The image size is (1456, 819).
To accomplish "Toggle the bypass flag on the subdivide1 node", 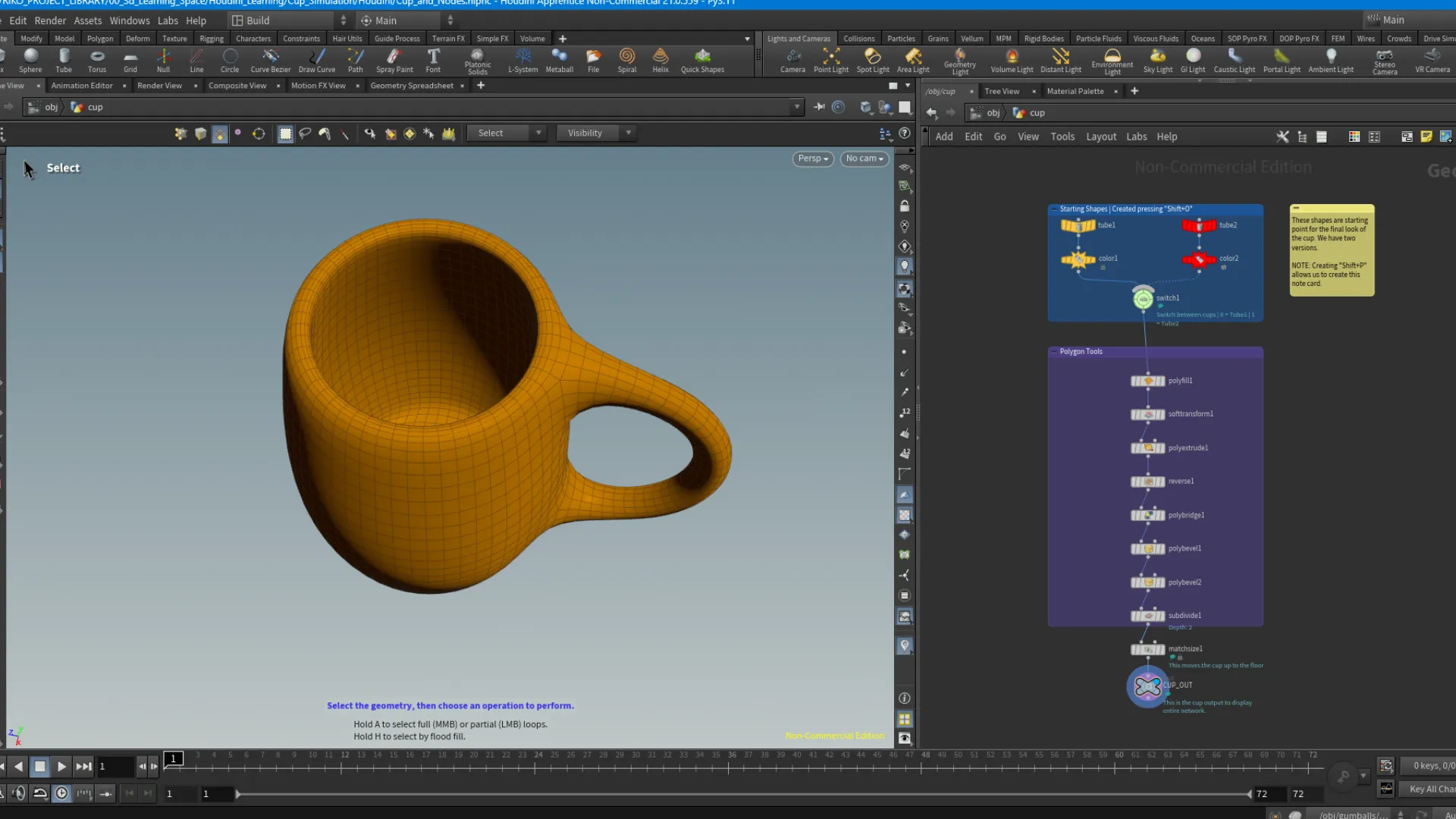I will [1134, 616].
